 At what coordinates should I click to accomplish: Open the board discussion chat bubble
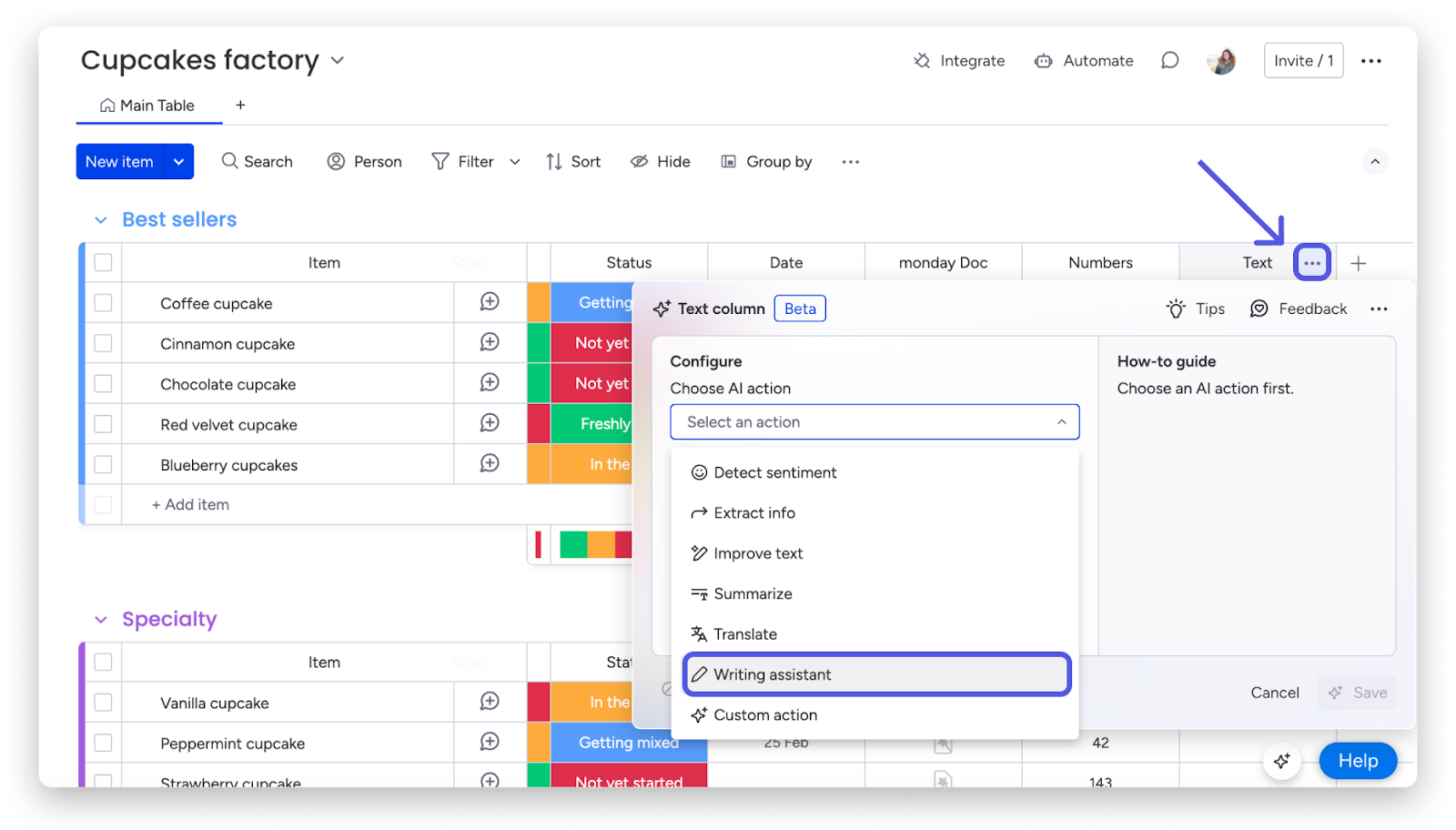[1170, 60]
